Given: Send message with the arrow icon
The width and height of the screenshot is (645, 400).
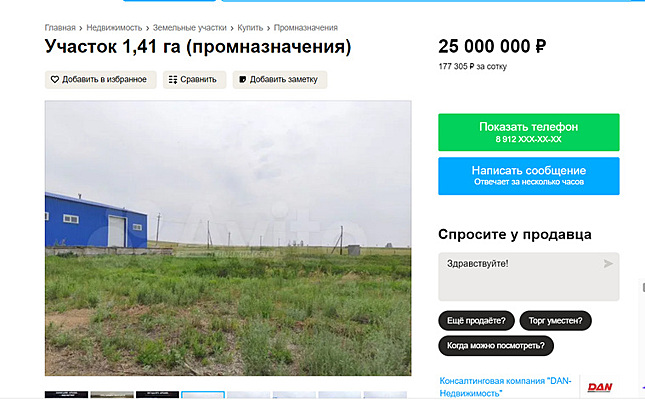Looking at the screenshot, I should click(x=608, y=264).
